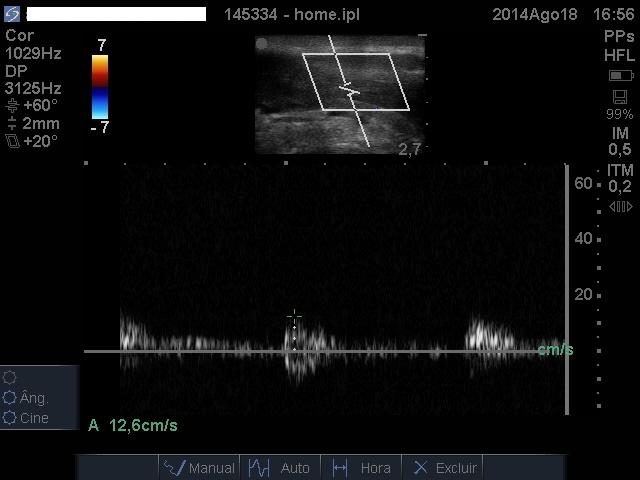Viewport: 640px width, 480px height.
Task: Click the SonoSite logo icon
Action: 12,14
